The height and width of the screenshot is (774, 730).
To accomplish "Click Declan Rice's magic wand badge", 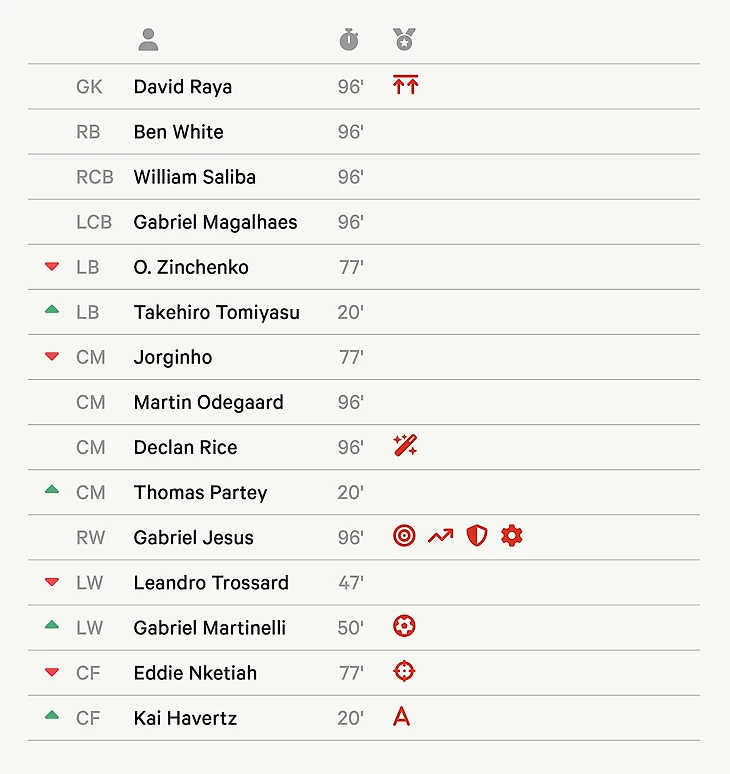I will pos(405,446).
